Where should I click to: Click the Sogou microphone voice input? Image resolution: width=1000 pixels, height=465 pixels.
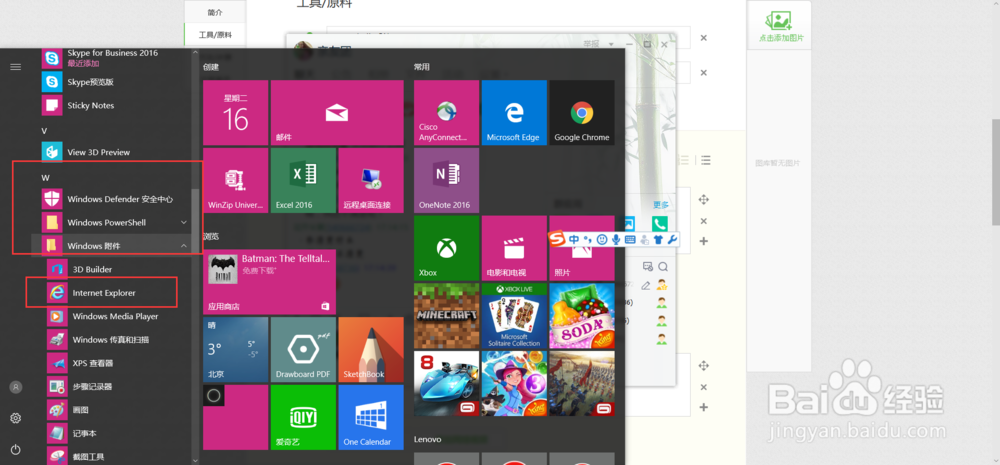616,239
